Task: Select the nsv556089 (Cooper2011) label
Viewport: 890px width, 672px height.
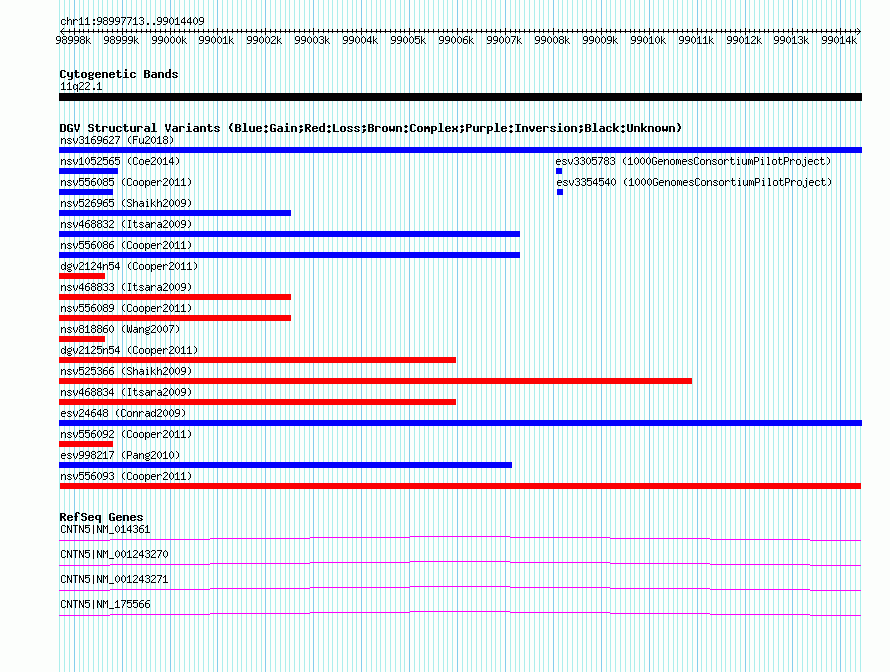Action: (x=126, y=308)
